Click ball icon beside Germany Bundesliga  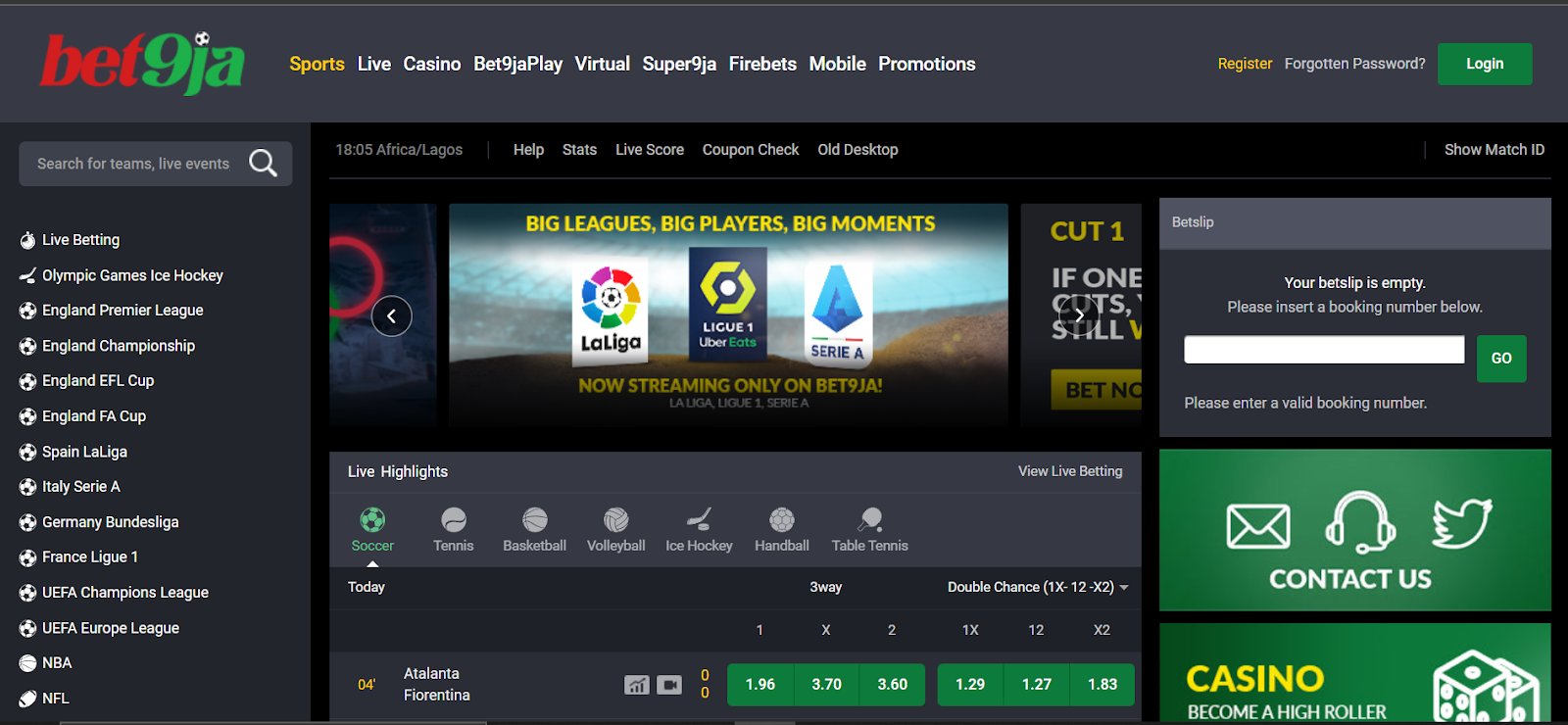coord(27,522)
